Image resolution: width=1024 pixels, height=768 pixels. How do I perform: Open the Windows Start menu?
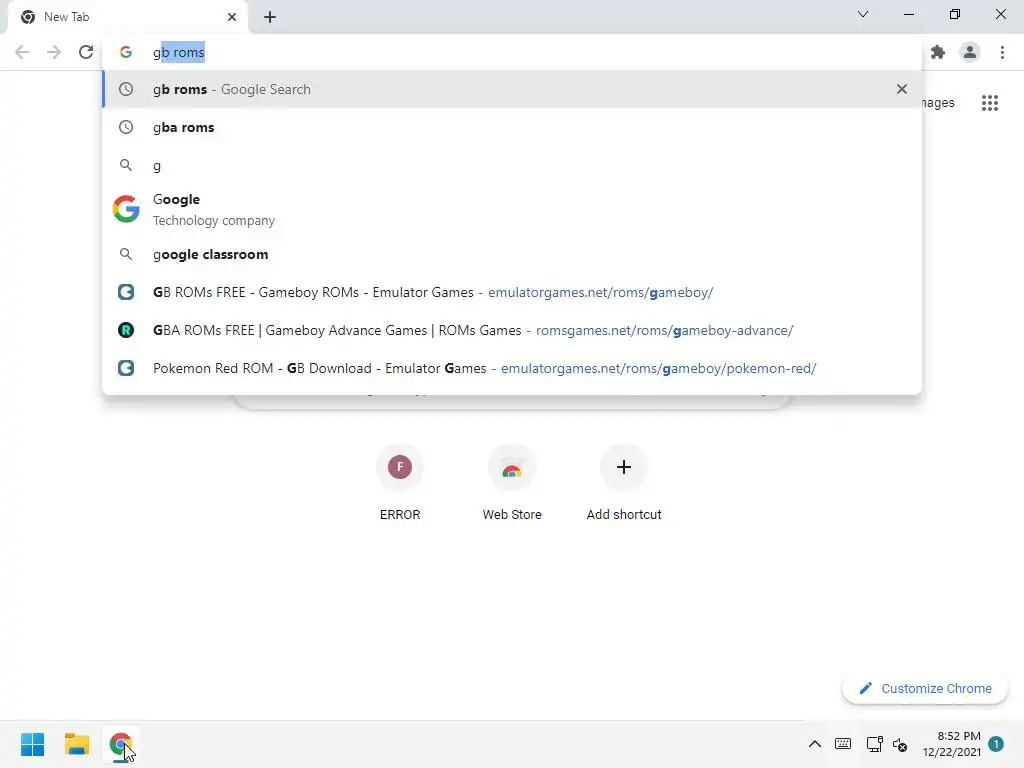[x=33, y=744]
